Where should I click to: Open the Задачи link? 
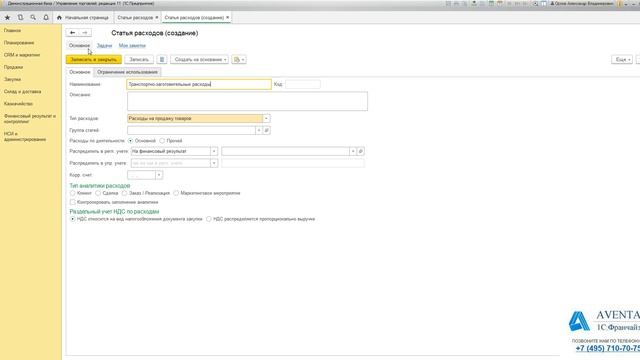coord(104,45)
